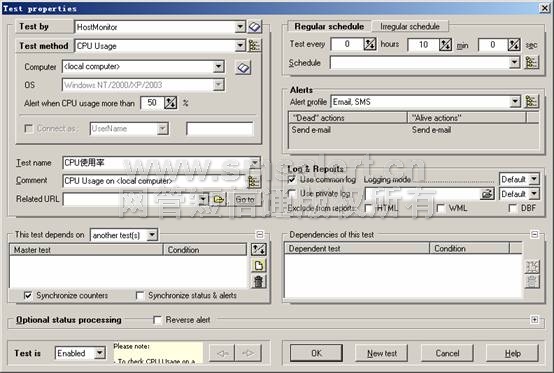Open the Schedule dropdown
The image size is (554, 373).
pyautogui.click(x=515, y=63)
